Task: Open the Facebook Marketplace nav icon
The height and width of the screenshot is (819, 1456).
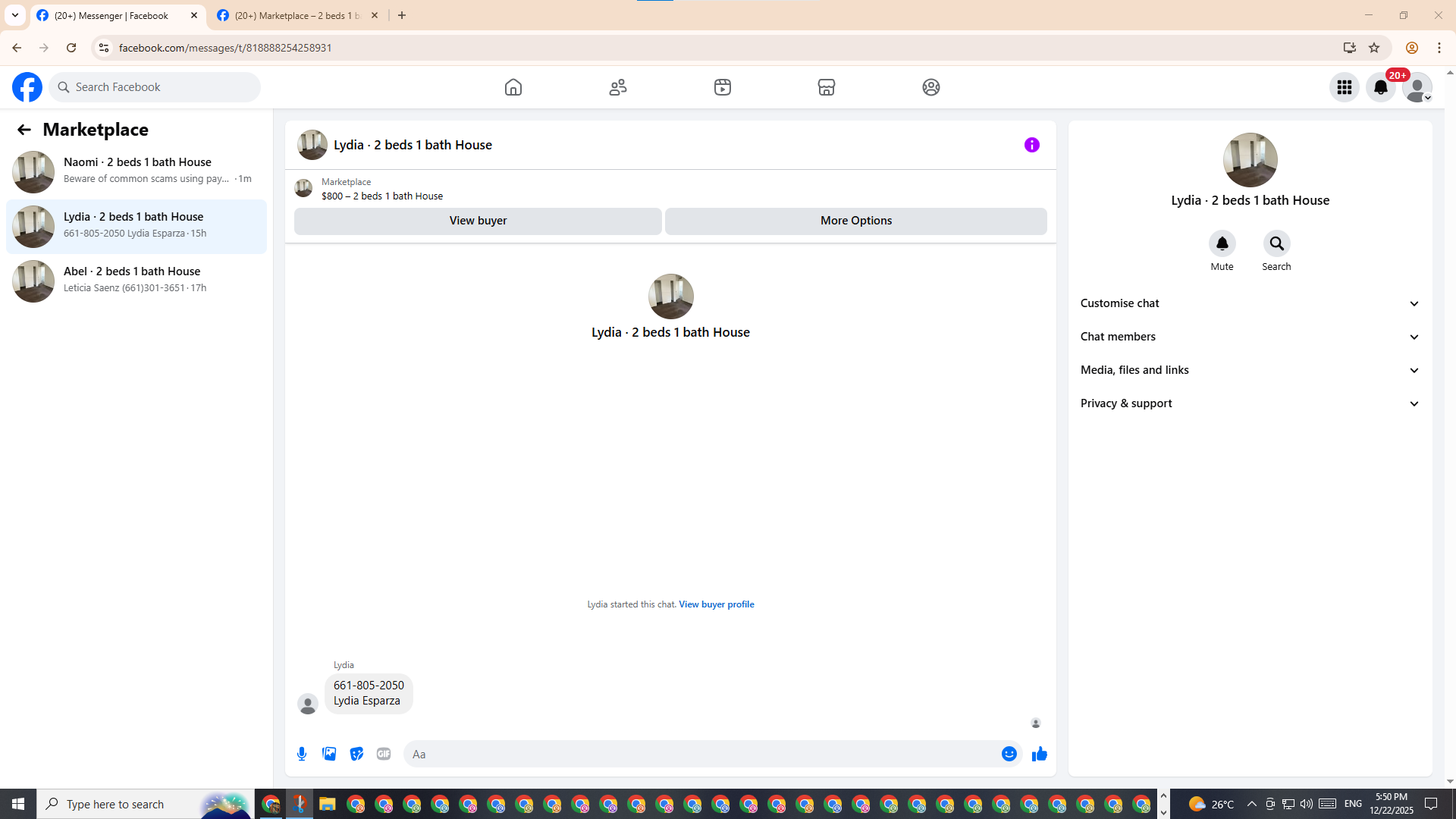Action: [x=826, y=87]
